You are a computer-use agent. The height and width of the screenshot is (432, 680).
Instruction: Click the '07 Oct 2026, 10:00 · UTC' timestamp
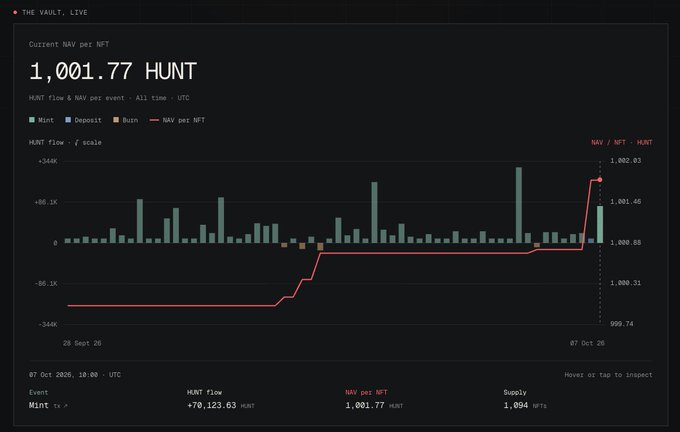(75, 375)
